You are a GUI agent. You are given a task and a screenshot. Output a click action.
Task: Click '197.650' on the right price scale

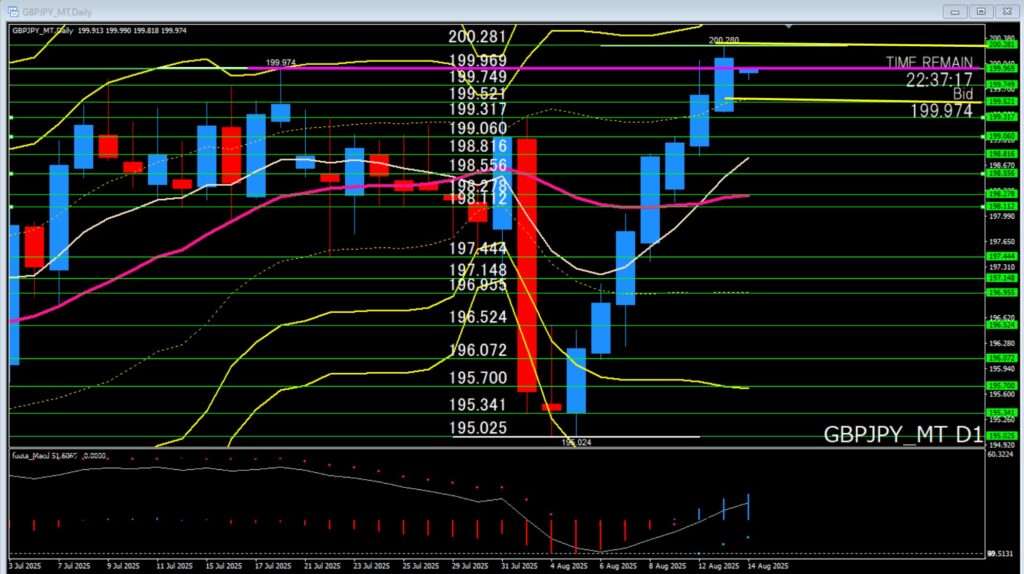[1002, 242]
